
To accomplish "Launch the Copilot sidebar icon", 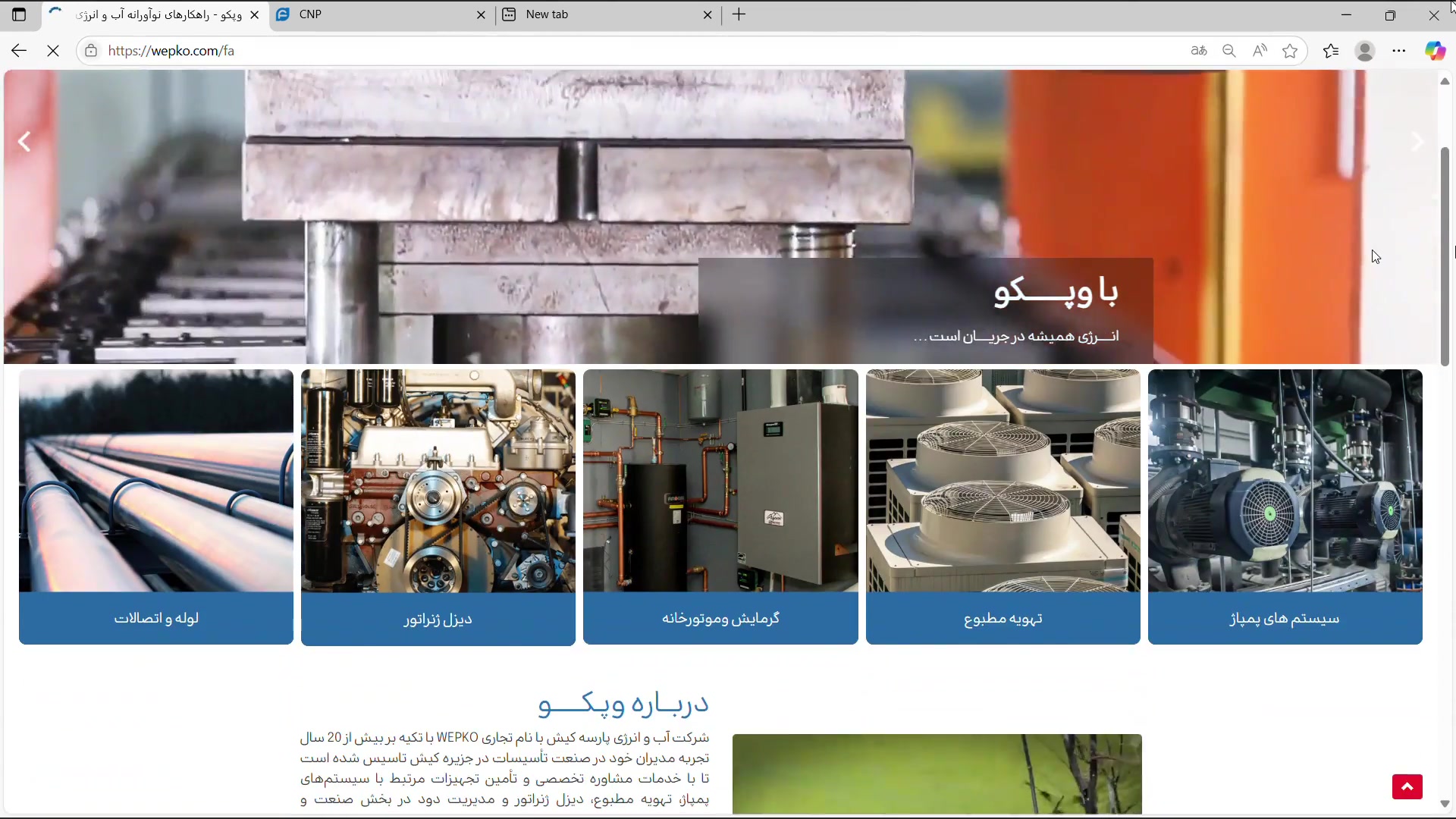I will 1435,51.
